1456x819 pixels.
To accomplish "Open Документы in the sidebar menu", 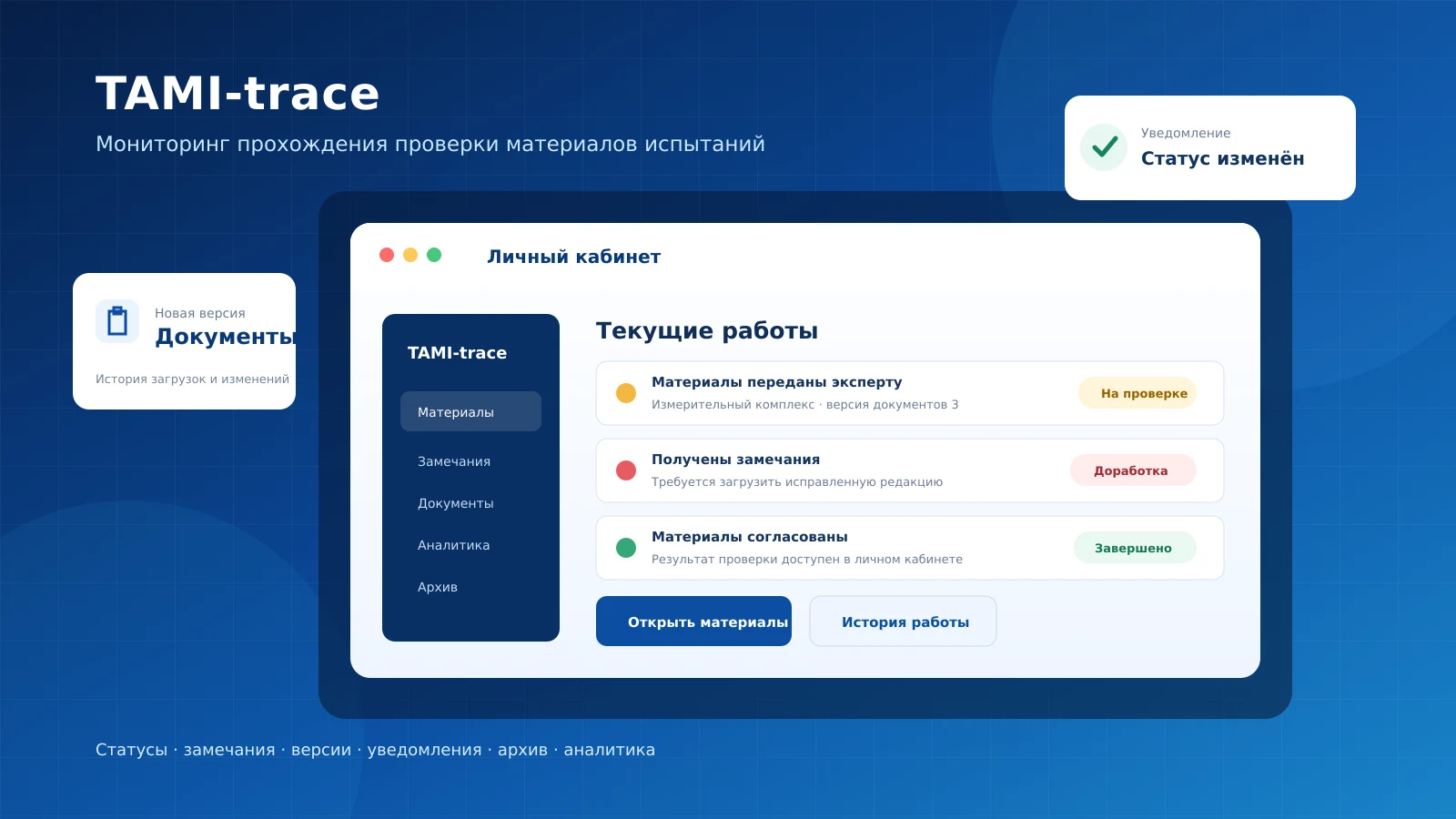I will coord(456,503).
